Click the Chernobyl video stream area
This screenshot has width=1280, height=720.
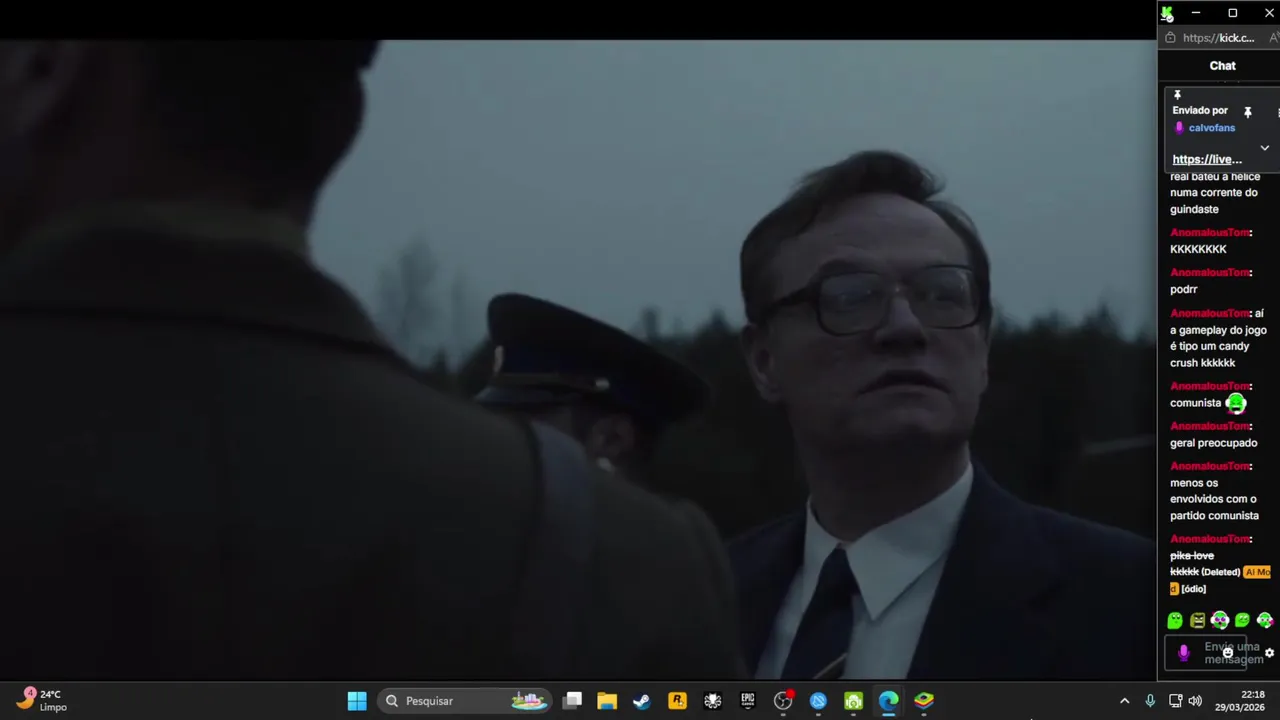point(578,360)
